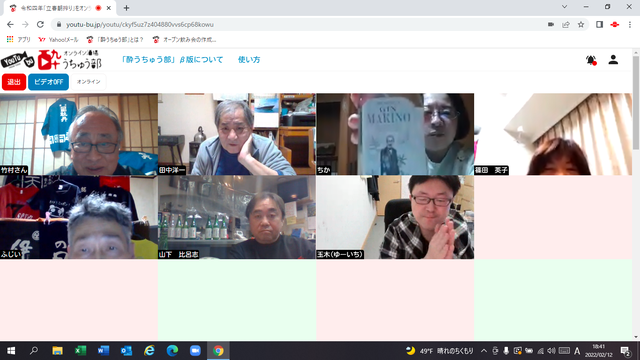640x360 pixels.
Task: Open the weather widget 49°F
Action: [440, 351]
